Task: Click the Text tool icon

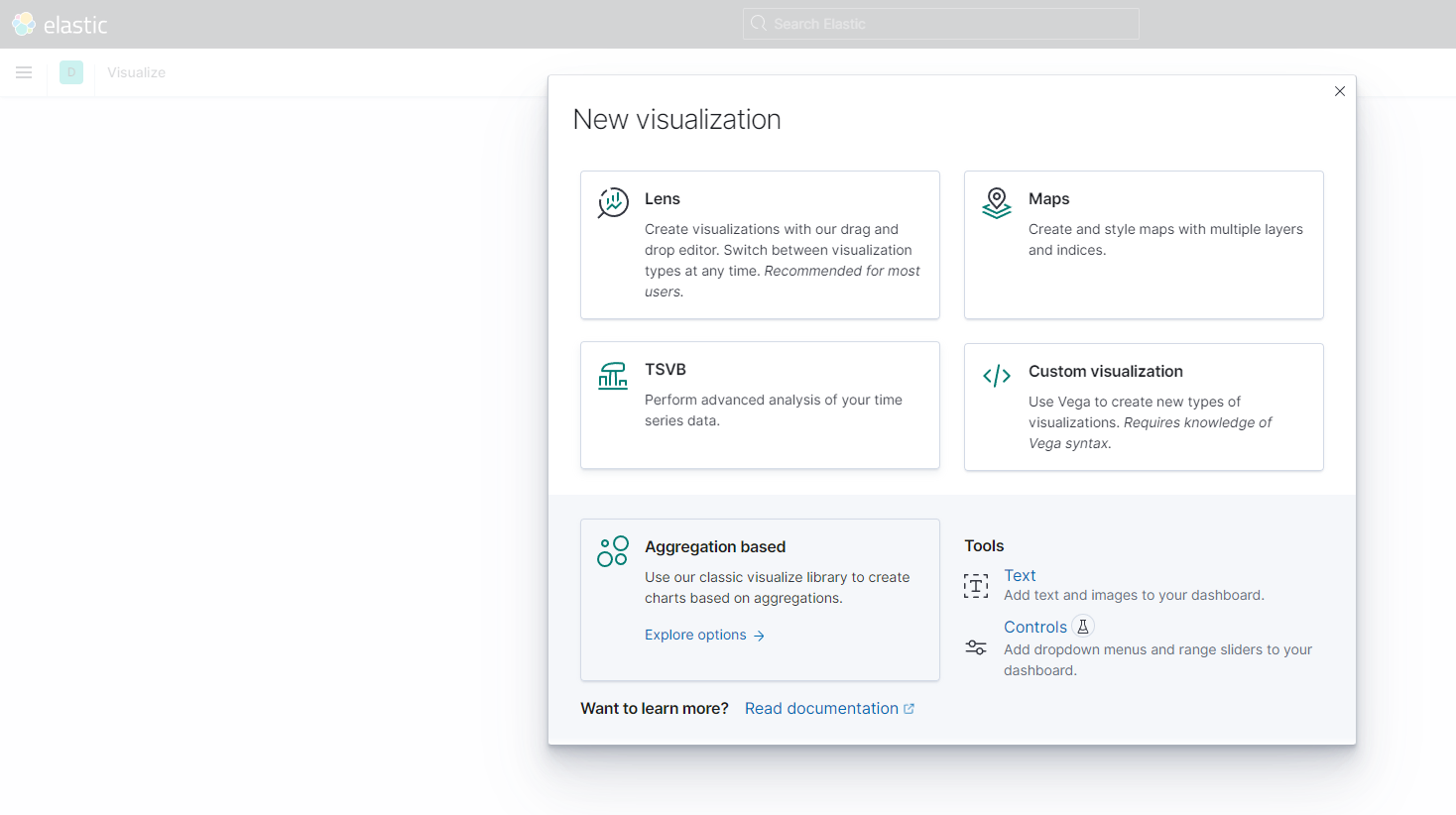Action: pos(976,586)
